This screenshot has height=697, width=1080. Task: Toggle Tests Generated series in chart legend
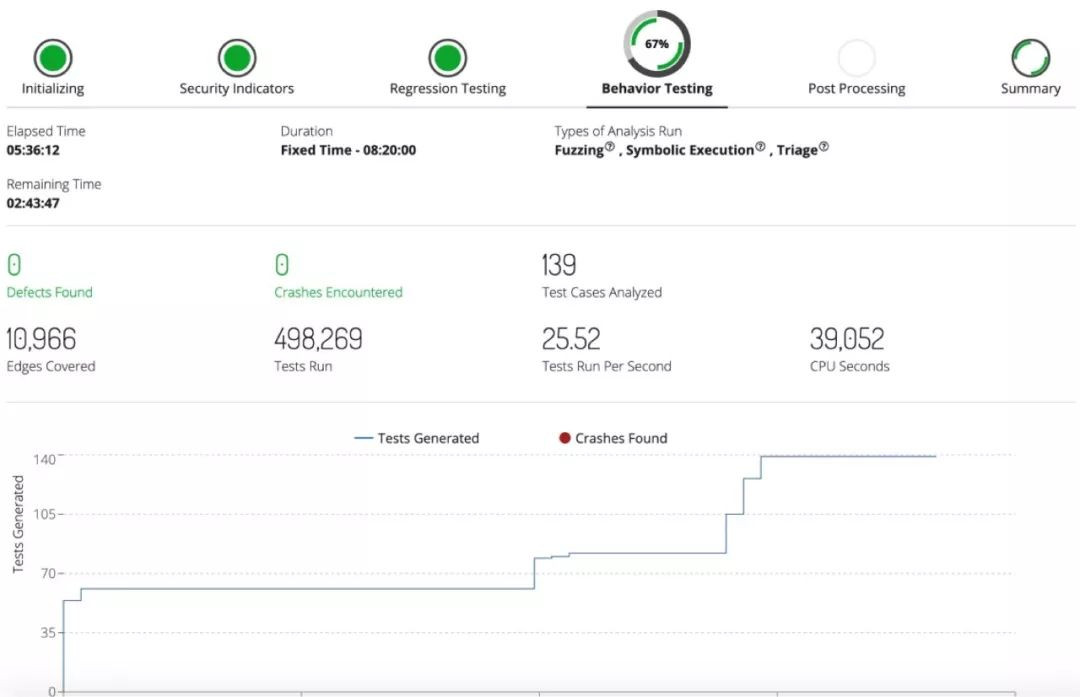click(x=417, y=438)
